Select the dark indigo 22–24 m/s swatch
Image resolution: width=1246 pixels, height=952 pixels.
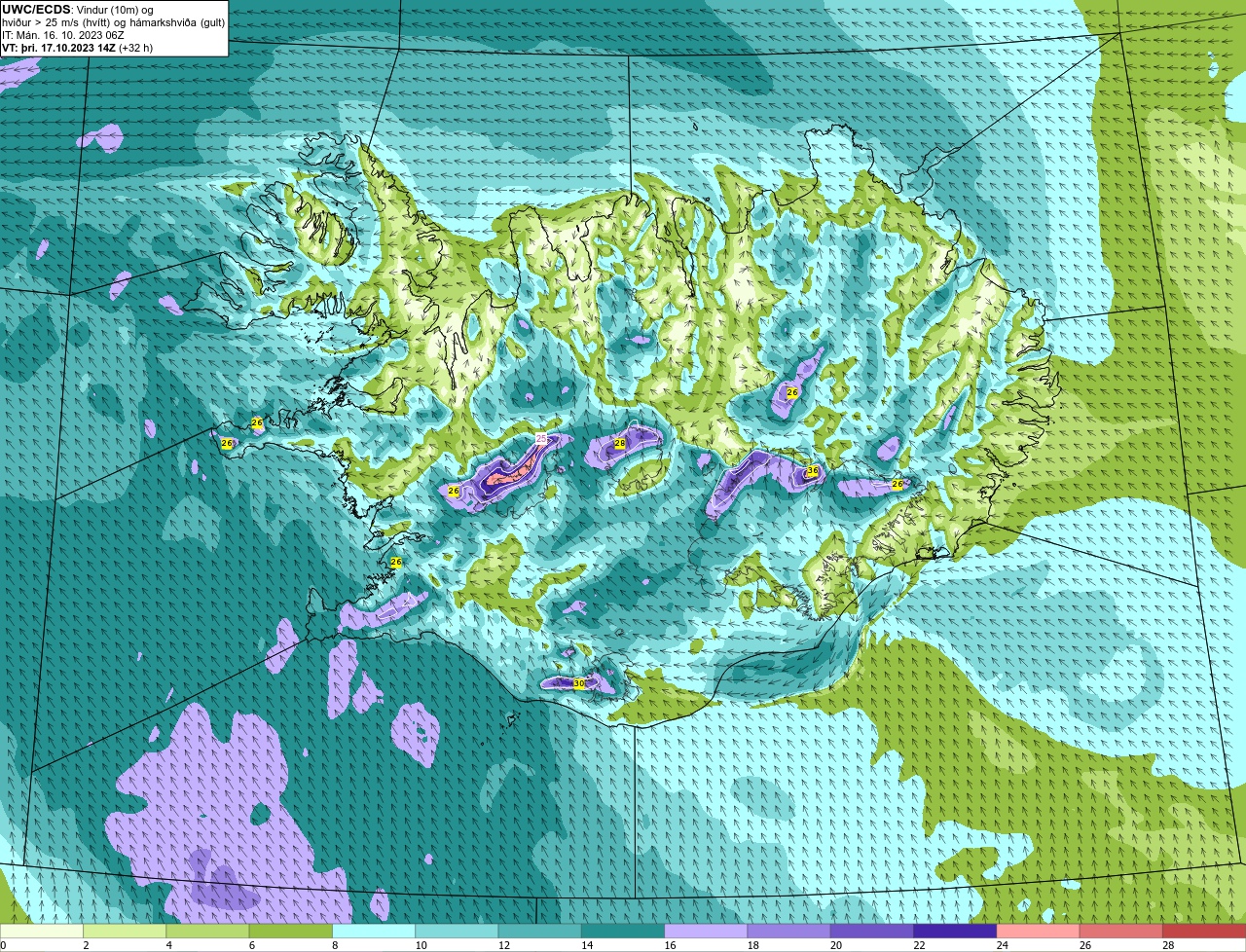955,932
